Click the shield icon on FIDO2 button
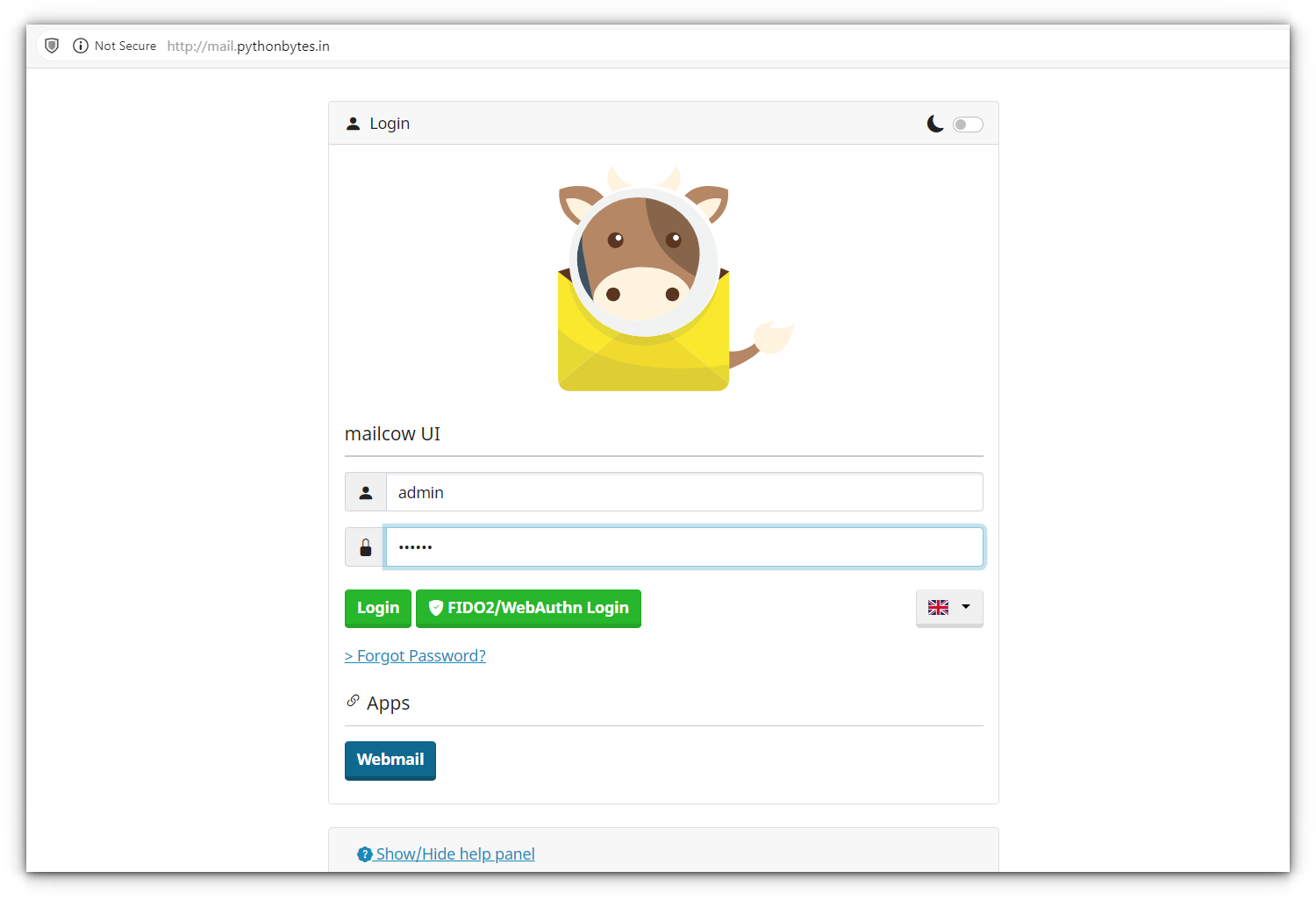This screenshot has width=1316, height=900. (437, 607)
